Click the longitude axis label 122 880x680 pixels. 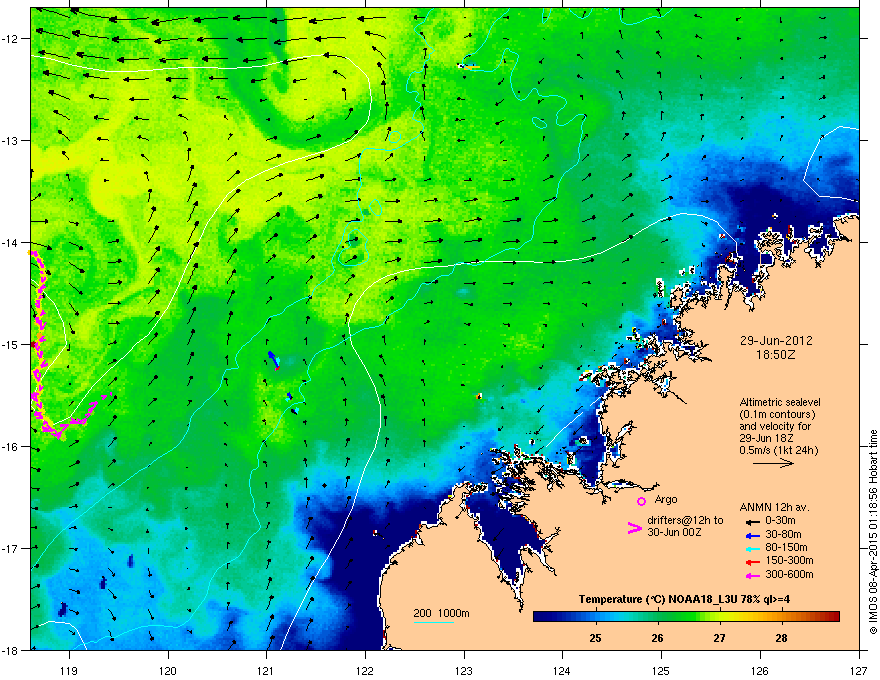(365, 670)
